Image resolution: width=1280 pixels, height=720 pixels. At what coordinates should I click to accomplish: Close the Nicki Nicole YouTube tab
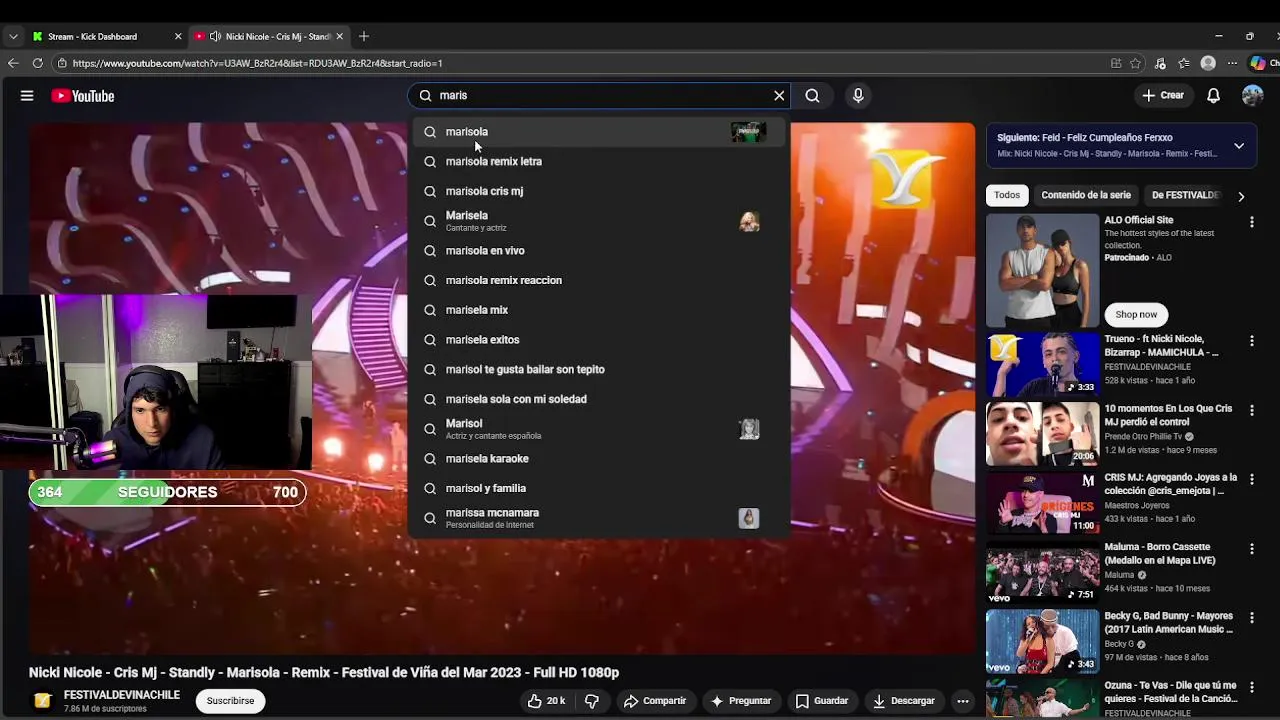pyautogui.click(x=340, y=37)
